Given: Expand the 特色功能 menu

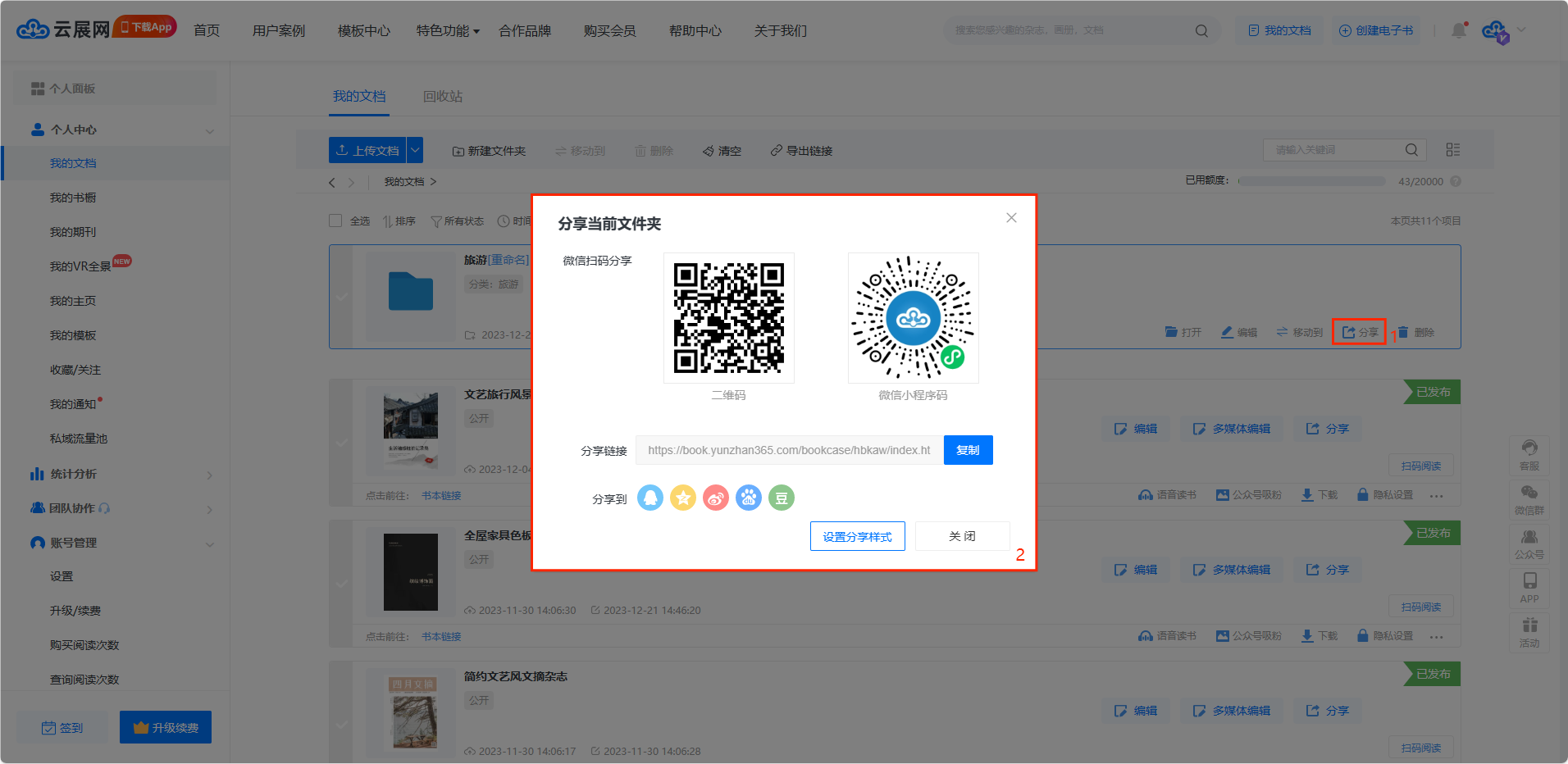Looking at the screenshot, I should point(448,31).
